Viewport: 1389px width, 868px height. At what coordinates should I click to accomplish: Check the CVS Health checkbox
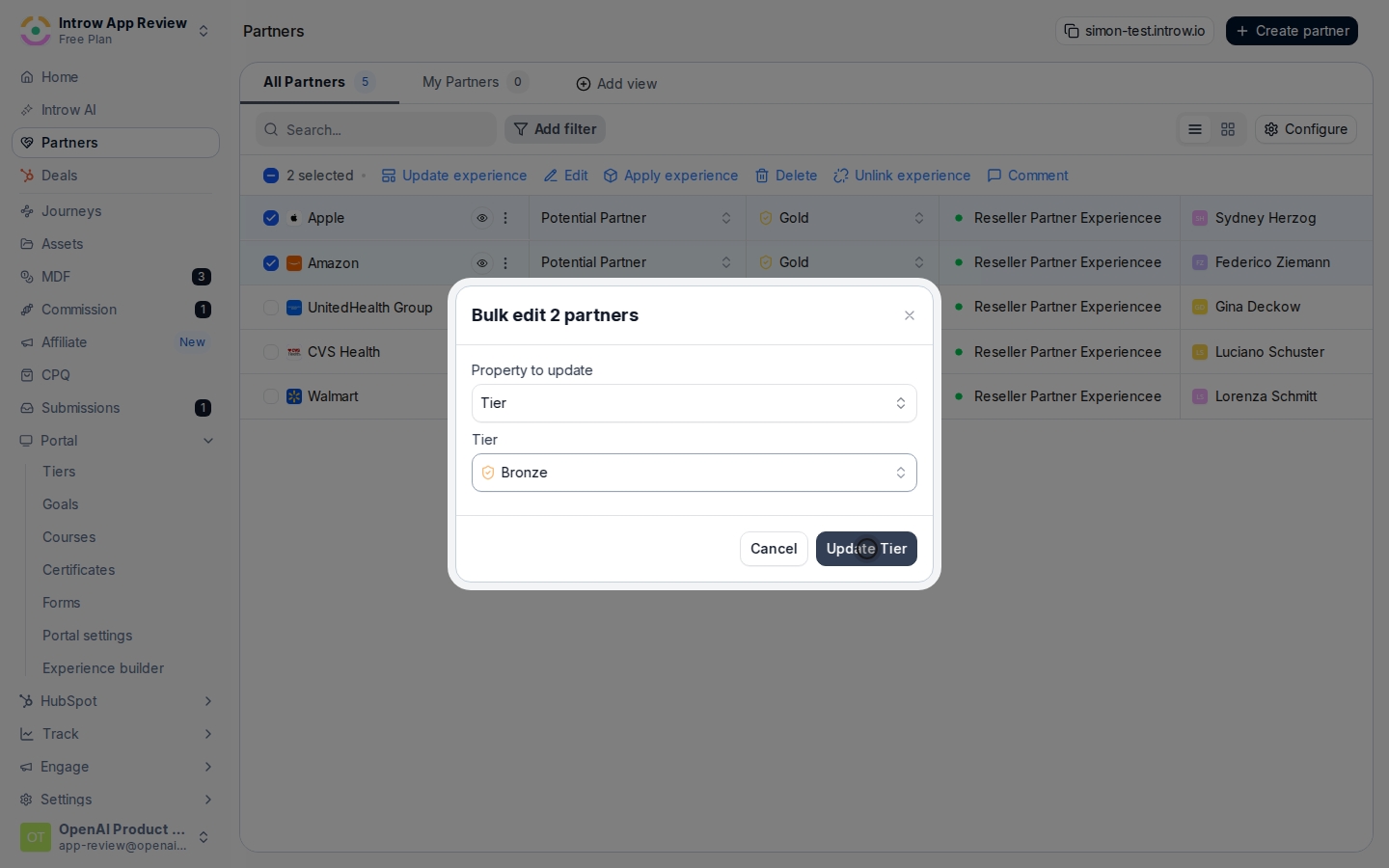271,352
